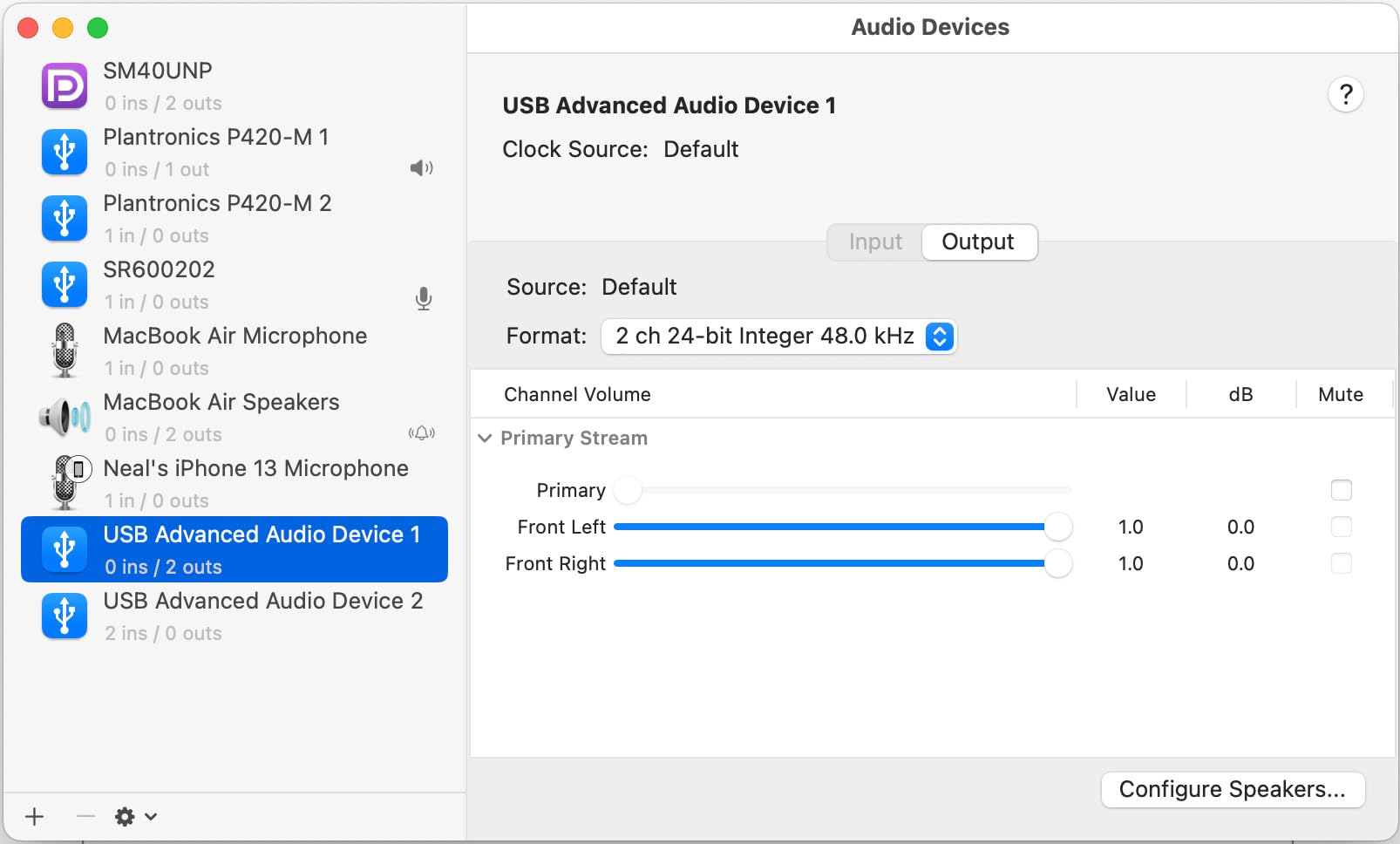
Task: Click the Configure Speakers button
Action: 1233,789
